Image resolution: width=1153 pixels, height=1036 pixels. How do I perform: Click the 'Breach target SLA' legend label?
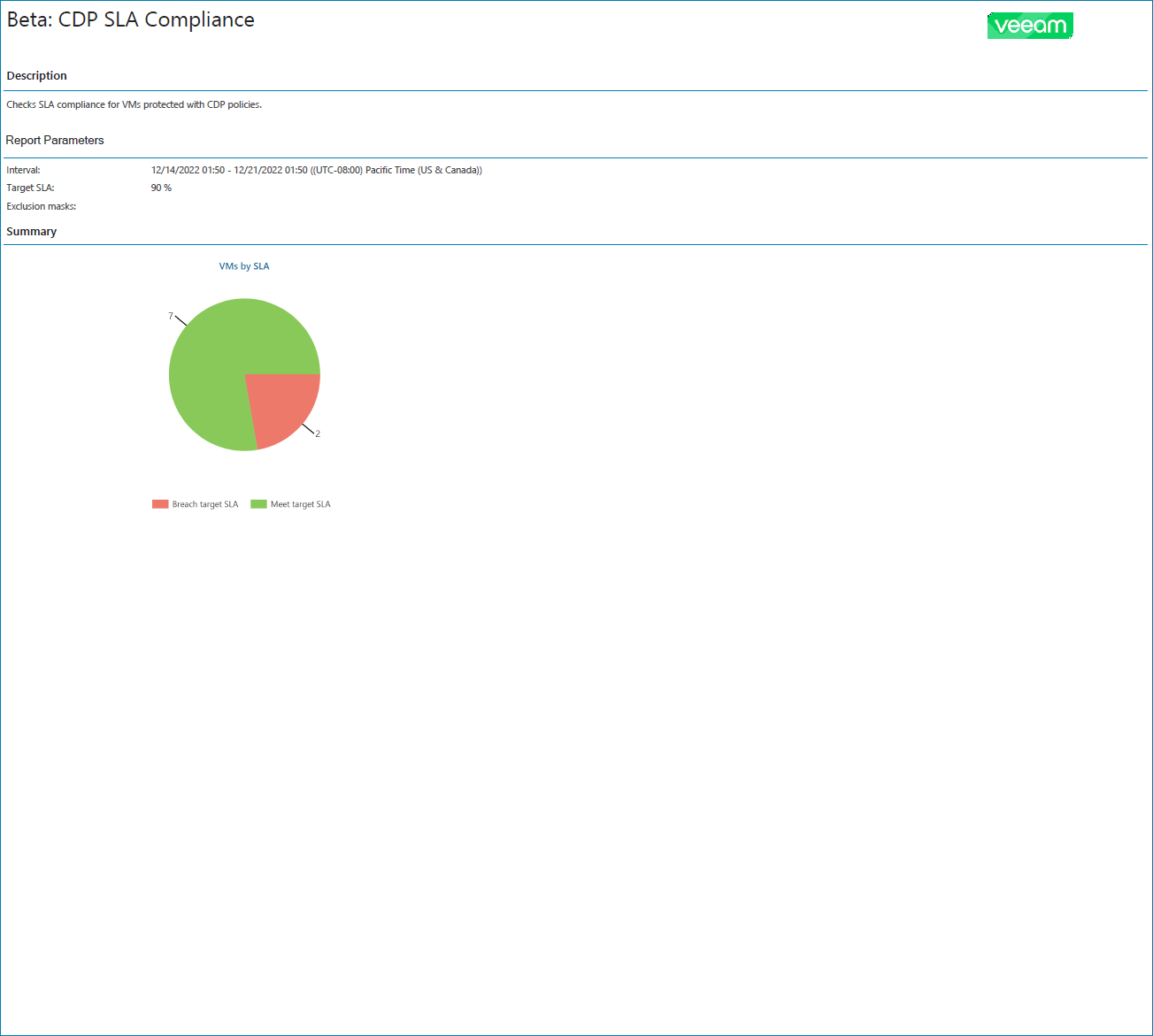tap(205, 504)
